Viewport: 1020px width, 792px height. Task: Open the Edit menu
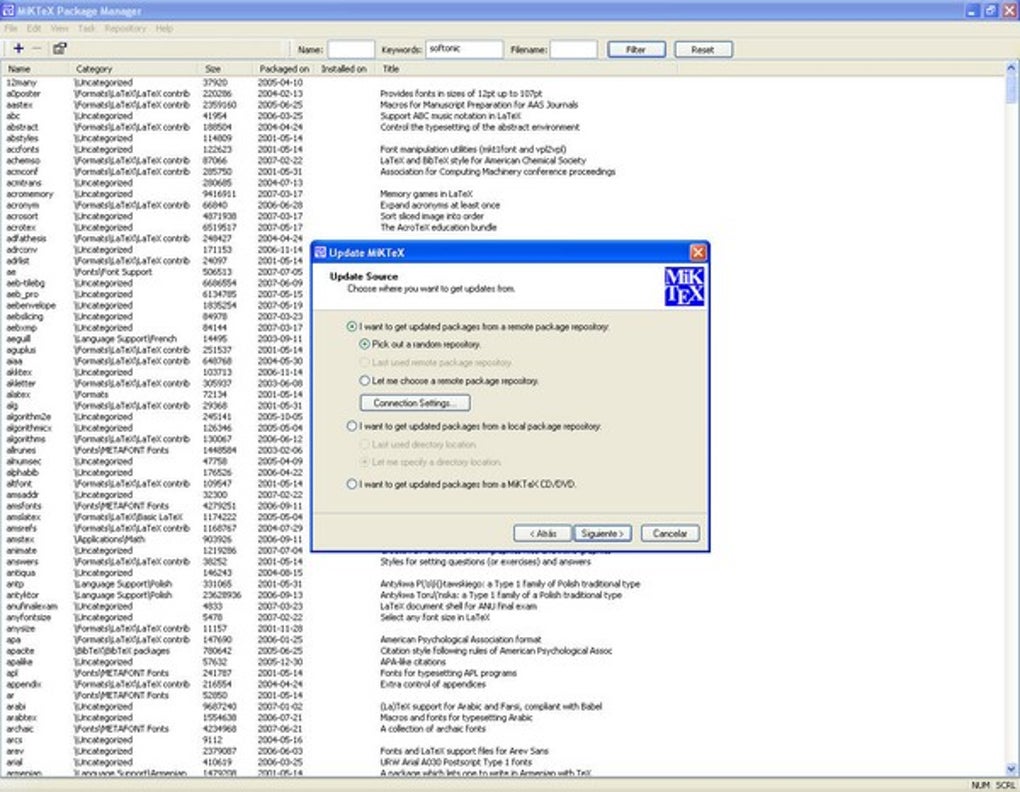coord(34,29)
